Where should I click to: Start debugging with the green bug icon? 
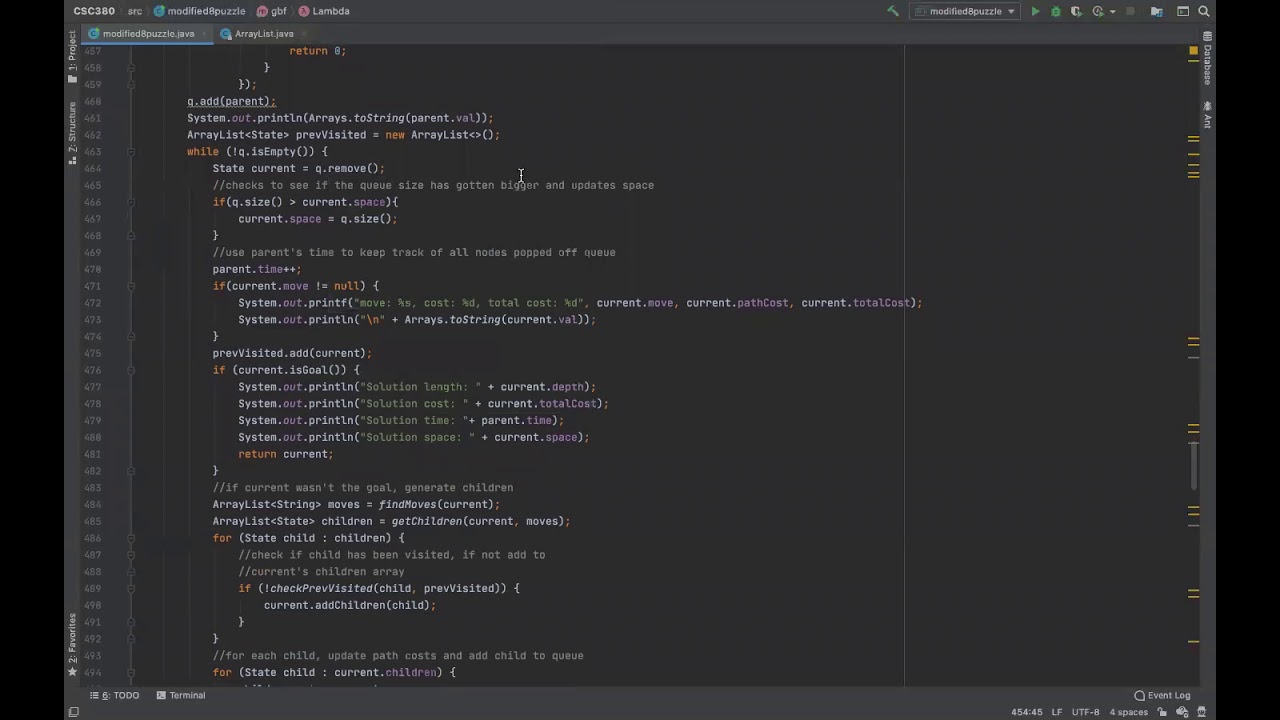click(1055, 11)
